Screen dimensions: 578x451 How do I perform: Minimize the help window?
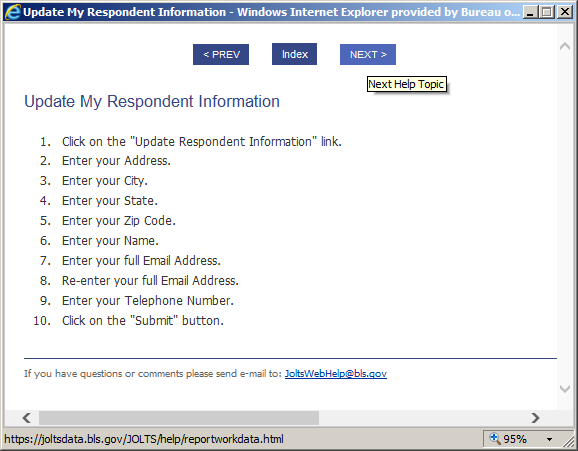click(x=530, y=12)
